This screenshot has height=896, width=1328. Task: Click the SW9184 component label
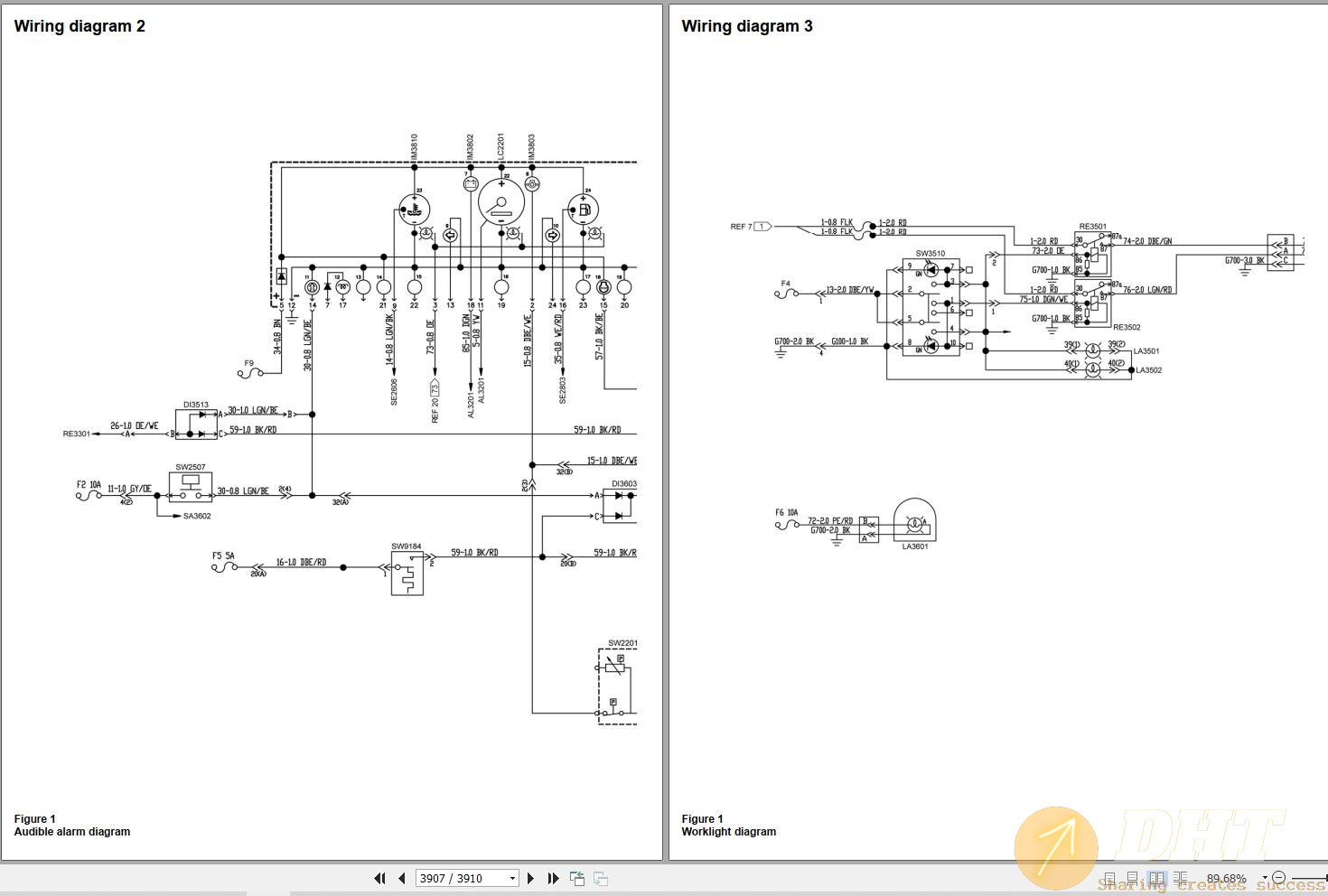pyautogui.click(x=407, y=546)
